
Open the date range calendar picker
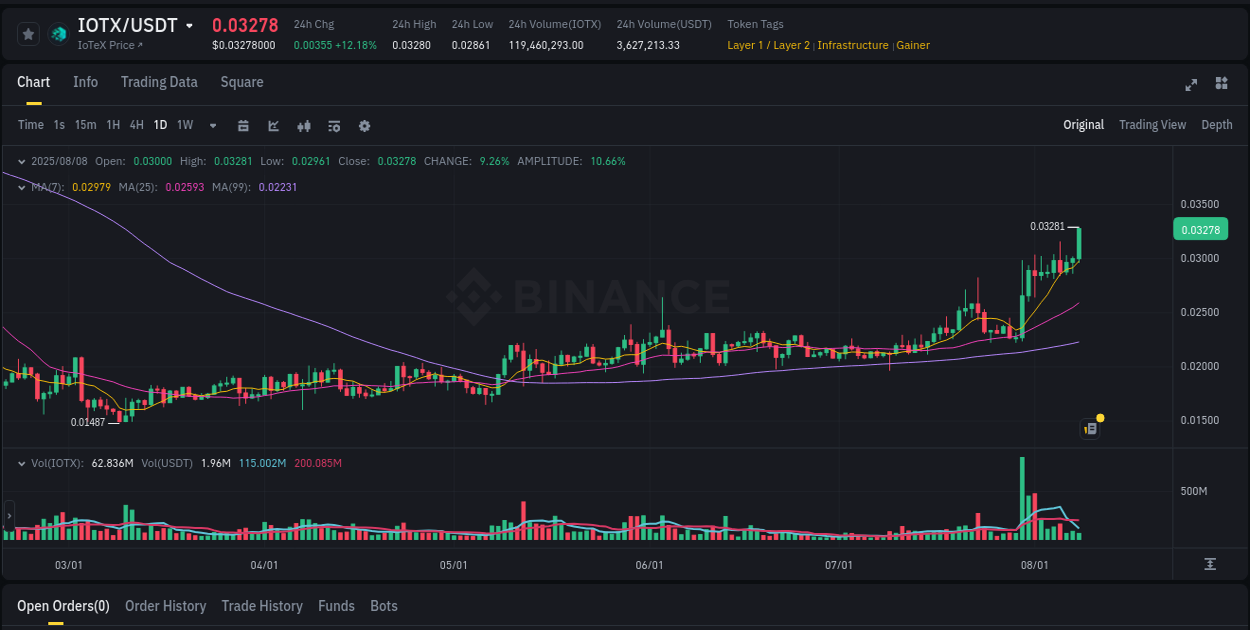pyautogui.click(x=243, y=125)
